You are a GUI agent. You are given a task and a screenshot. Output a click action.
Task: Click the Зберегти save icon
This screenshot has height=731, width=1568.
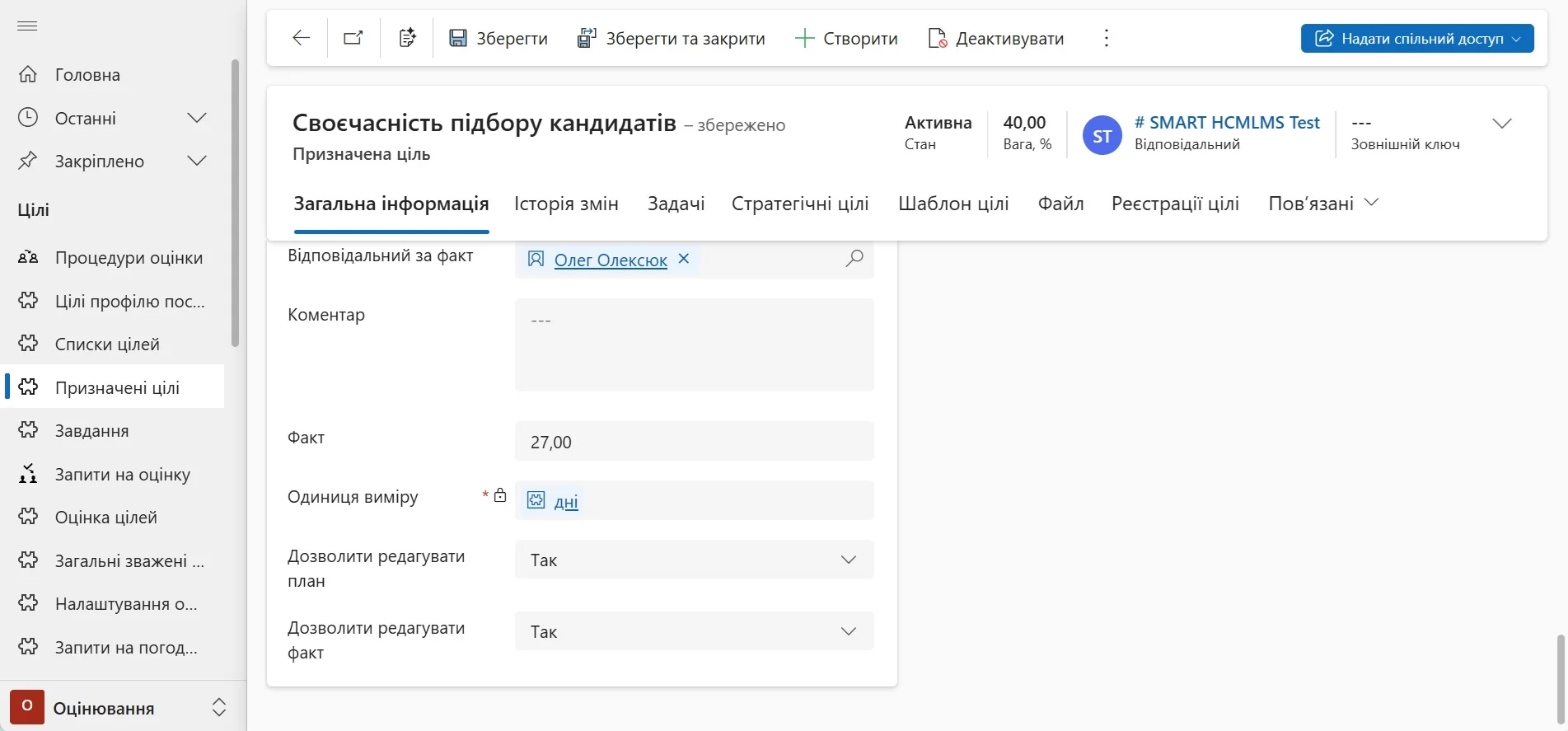(x=457, y=38)
